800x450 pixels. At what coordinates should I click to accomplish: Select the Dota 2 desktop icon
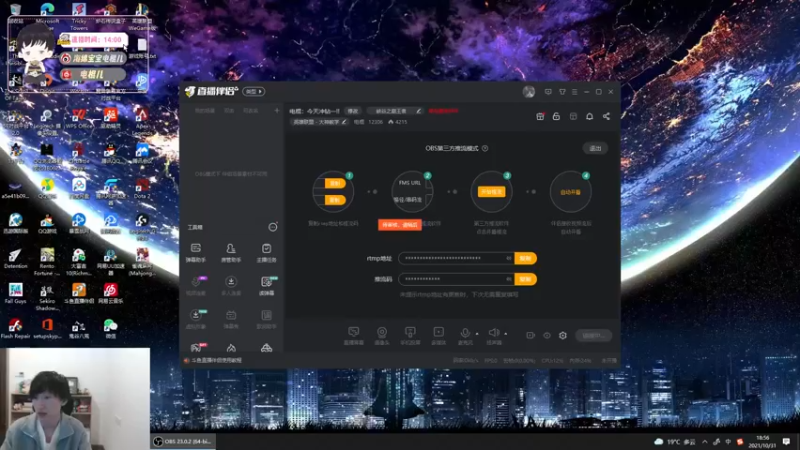142,187
